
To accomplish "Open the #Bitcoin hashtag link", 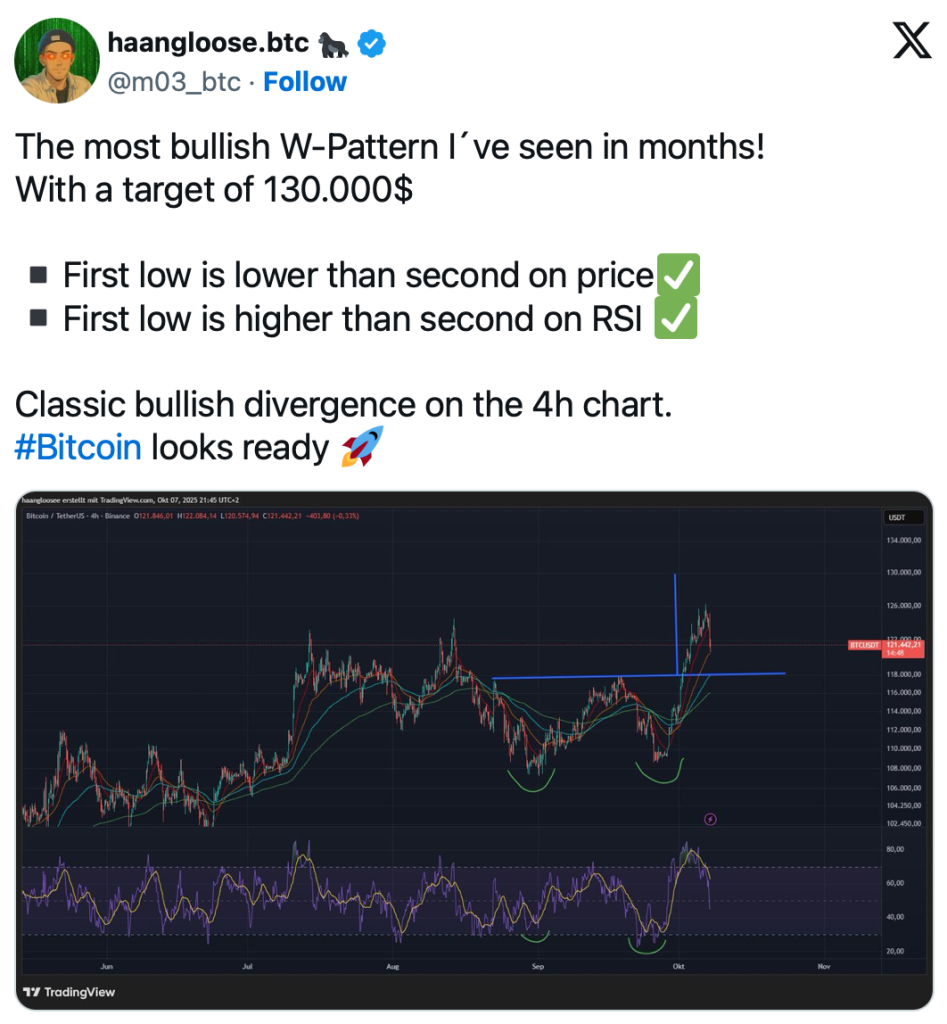I will [78, 447].
